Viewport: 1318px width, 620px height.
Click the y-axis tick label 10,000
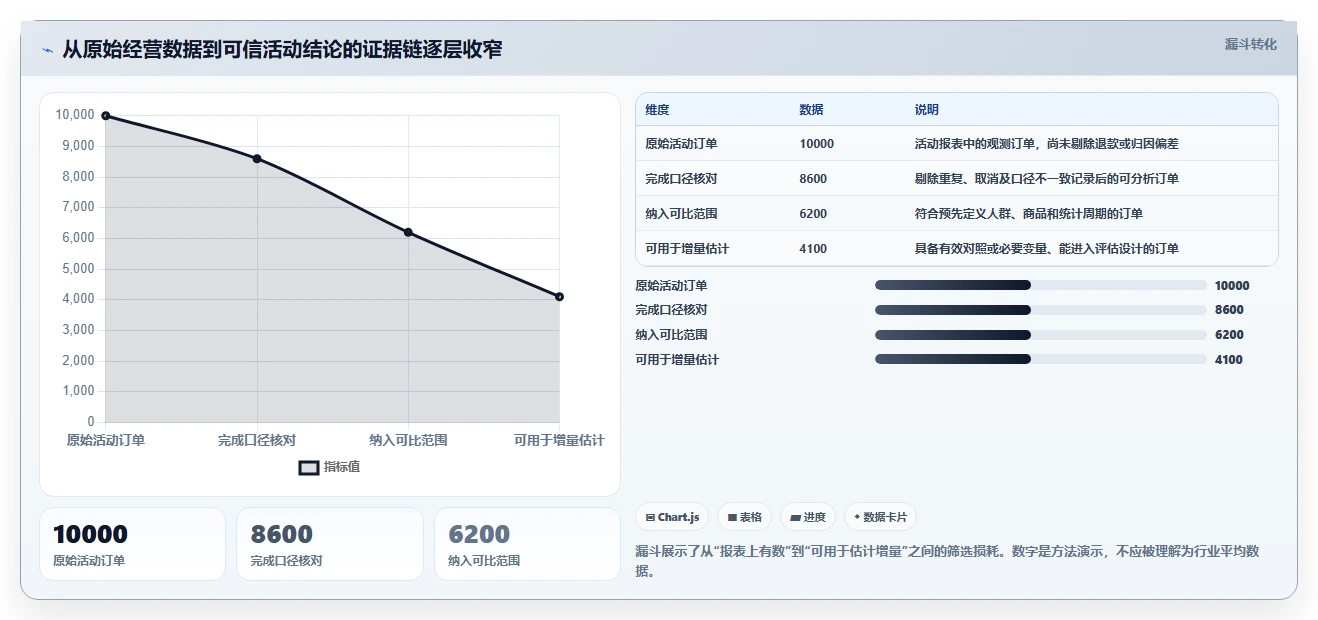click(75, 115)
